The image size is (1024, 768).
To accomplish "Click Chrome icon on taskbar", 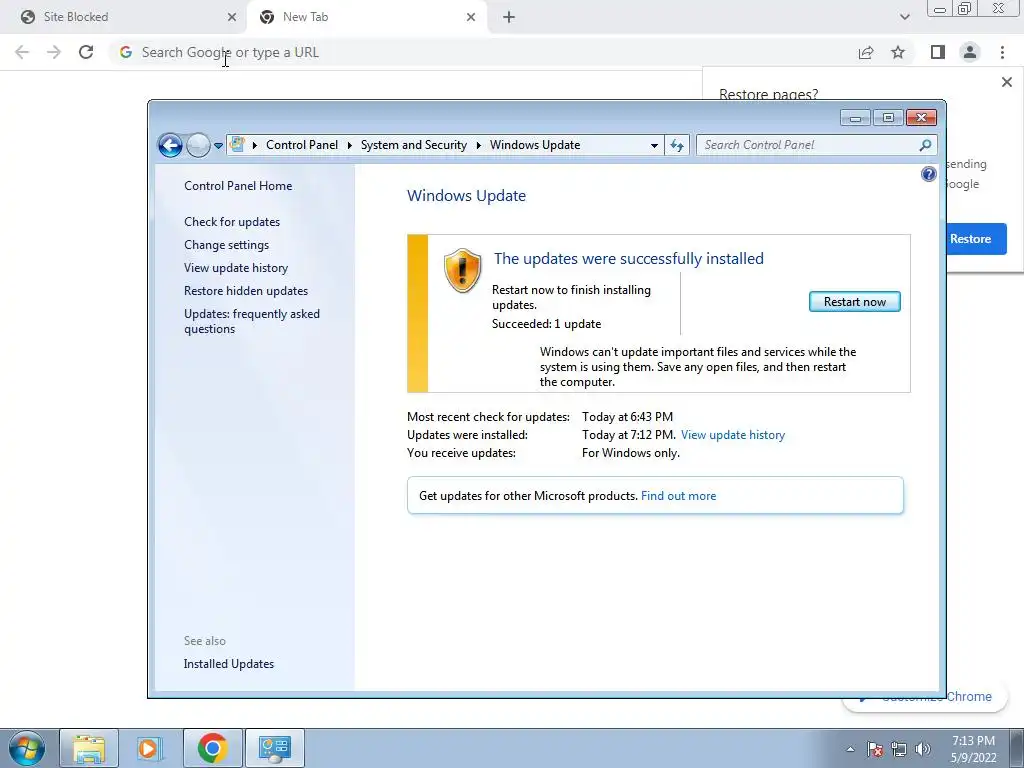I will tap(212, 748).
